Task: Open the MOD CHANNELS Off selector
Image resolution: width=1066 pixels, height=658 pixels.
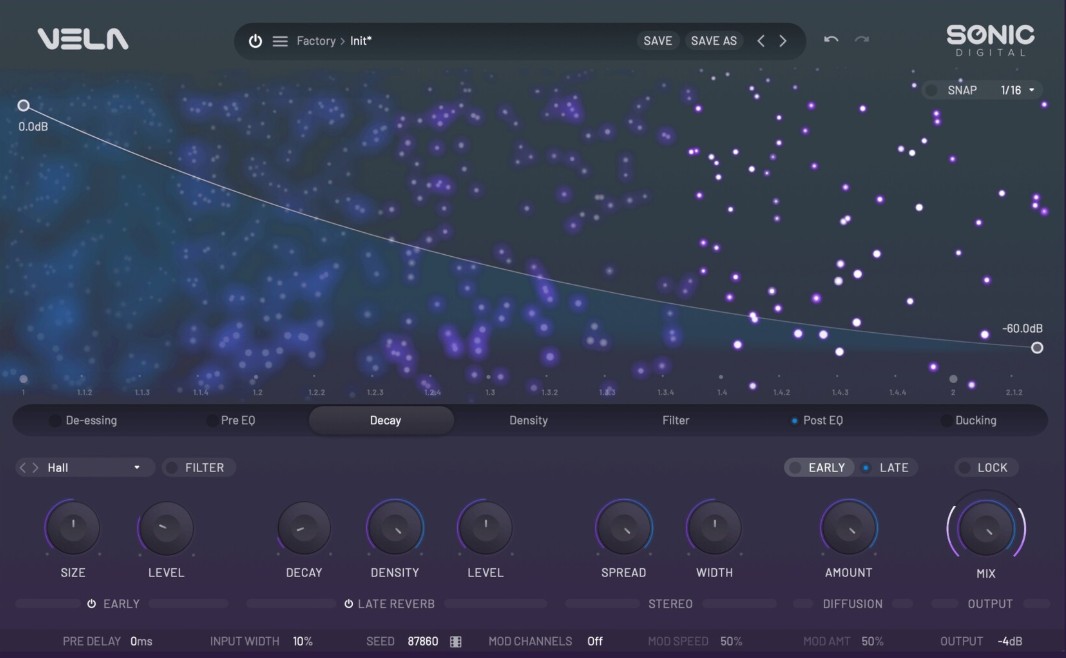Action: pyautogui.click(x=596, y=641)
